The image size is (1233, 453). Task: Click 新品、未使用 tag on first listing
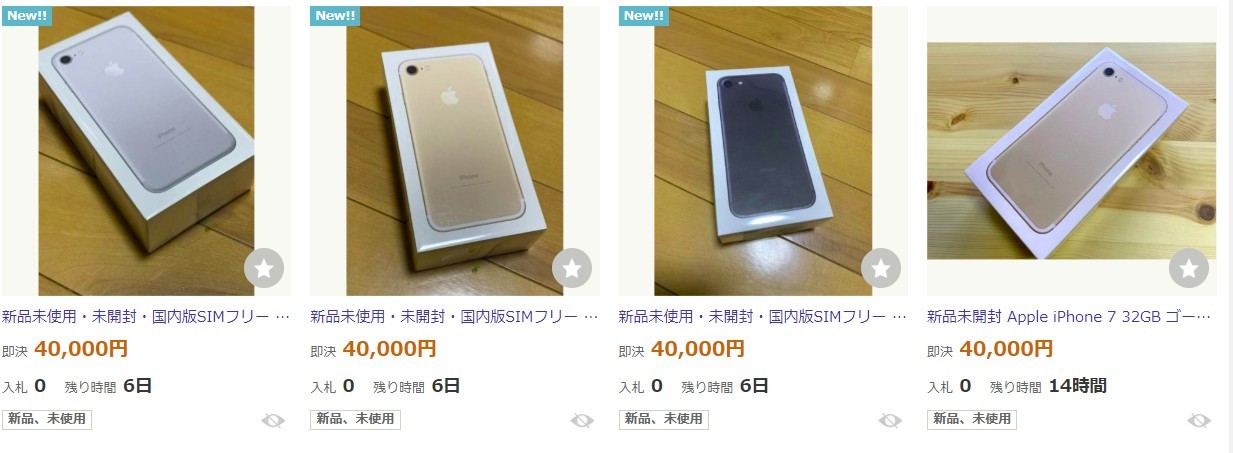47,419
